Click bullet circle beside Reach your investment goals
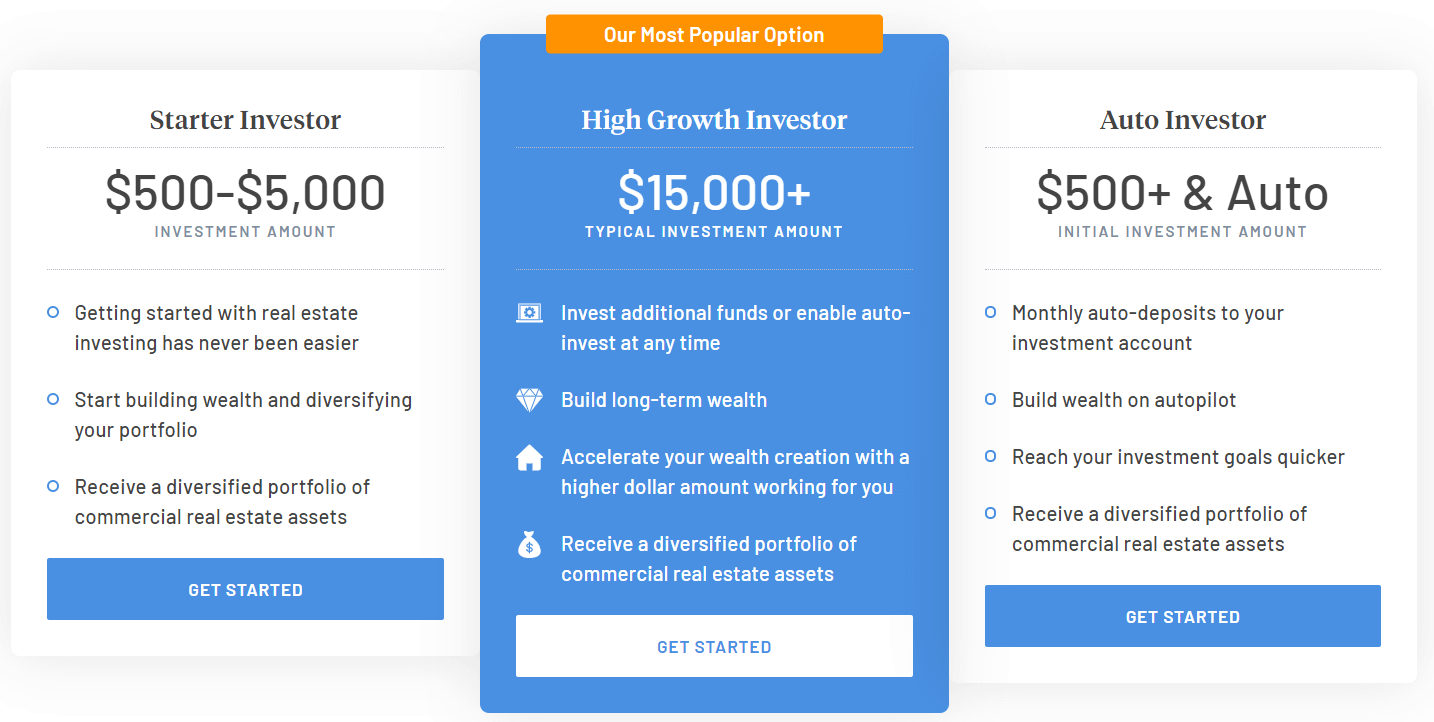1434x722 pixels. coord(990,456)
